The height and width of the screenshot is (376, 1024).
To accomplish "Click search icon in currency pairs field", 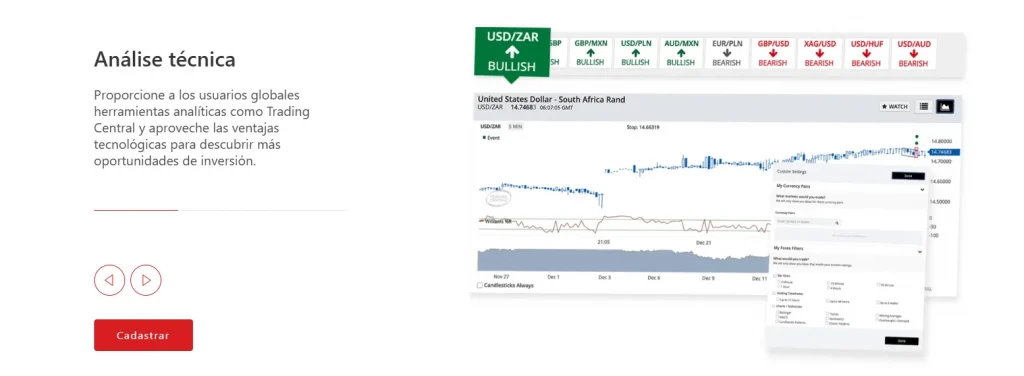I will click(x=837, y=223).
